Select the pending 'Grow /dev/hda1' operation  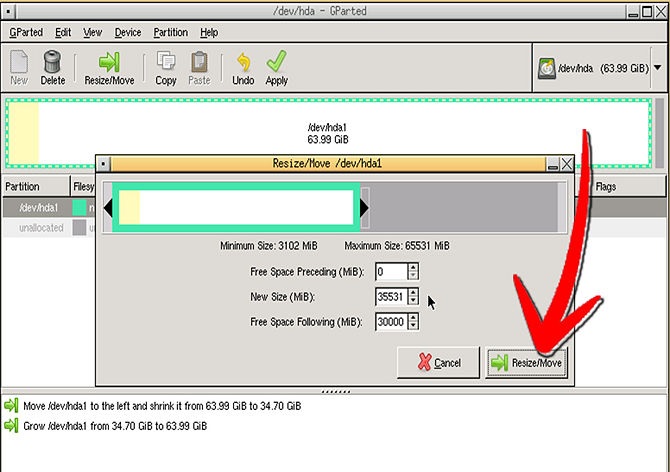(115, 426)
